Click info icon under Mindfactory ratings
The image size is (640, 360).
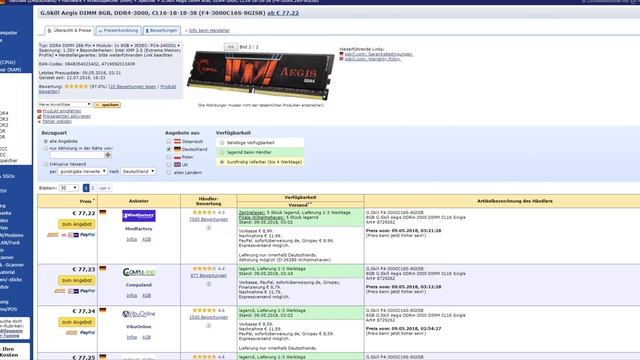tap(209, 228)
